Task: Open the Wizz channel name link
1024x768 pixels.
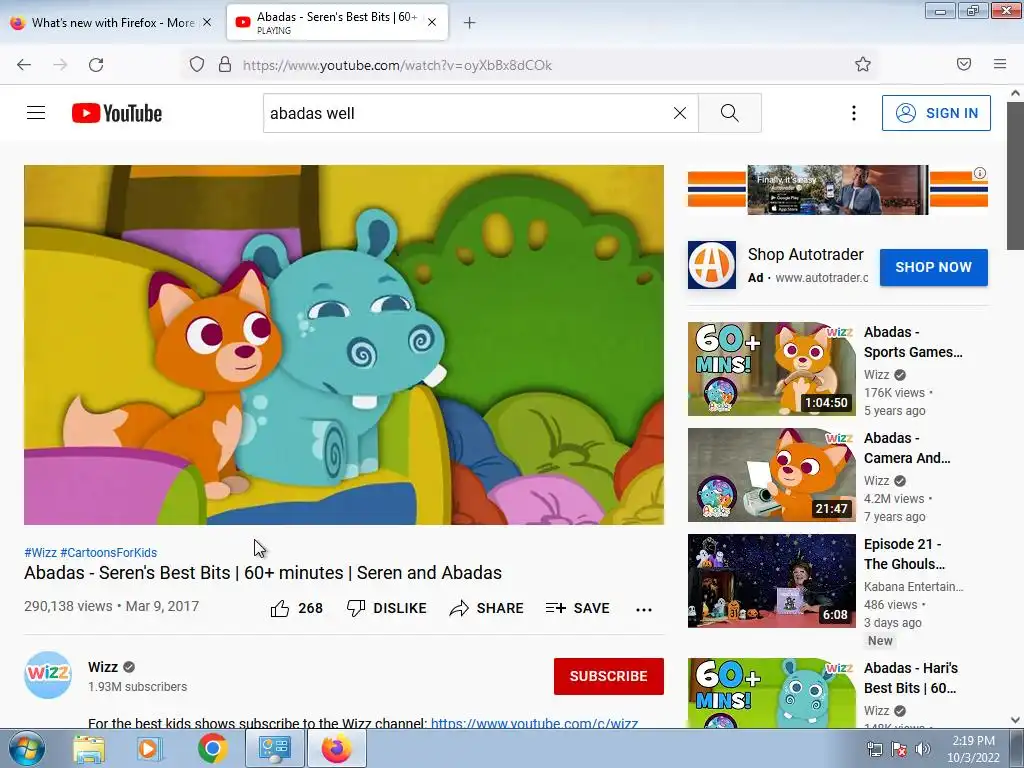Action: (103, 667)
